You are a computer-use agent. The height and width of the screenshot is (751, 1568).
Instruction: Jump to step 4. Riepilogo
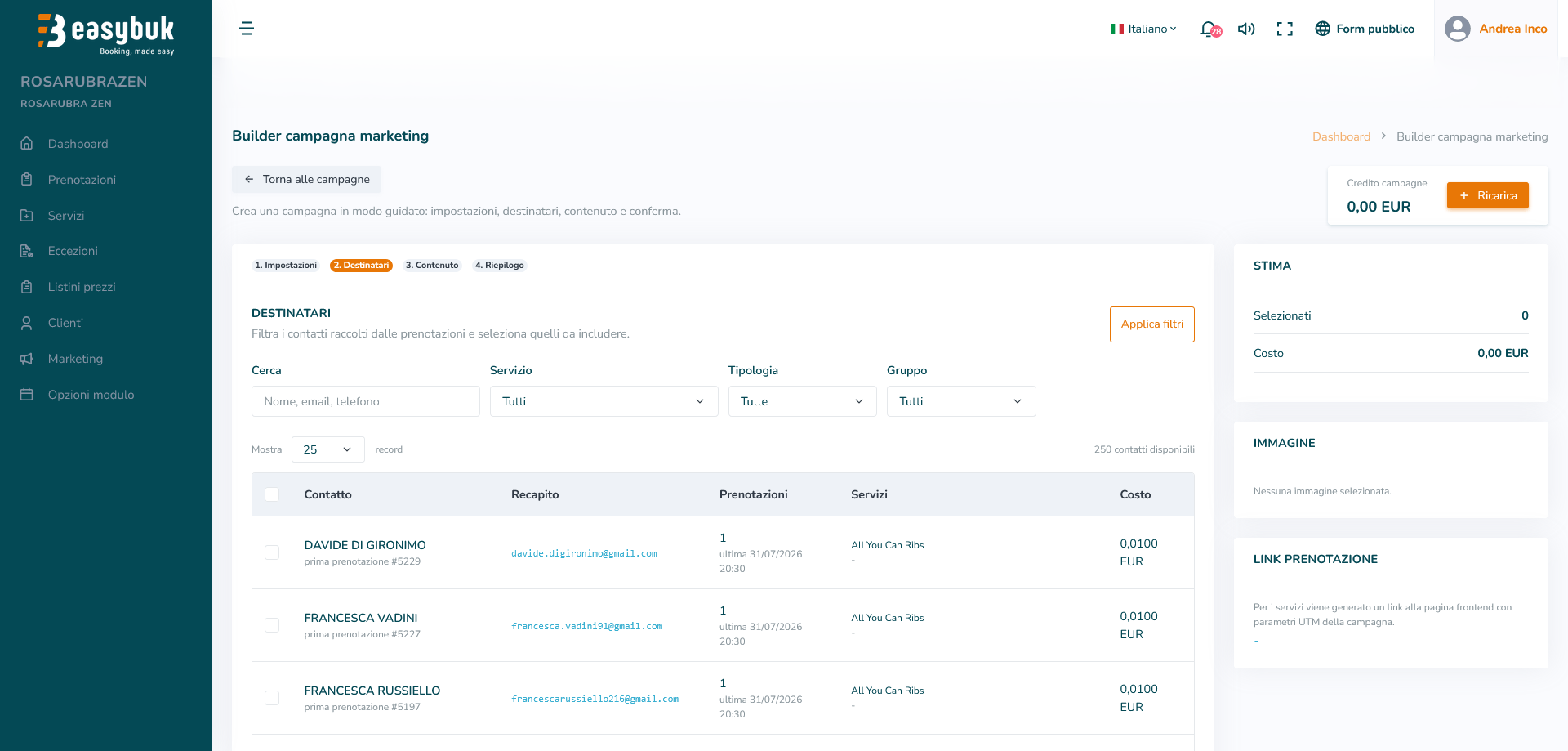point(500,266)
